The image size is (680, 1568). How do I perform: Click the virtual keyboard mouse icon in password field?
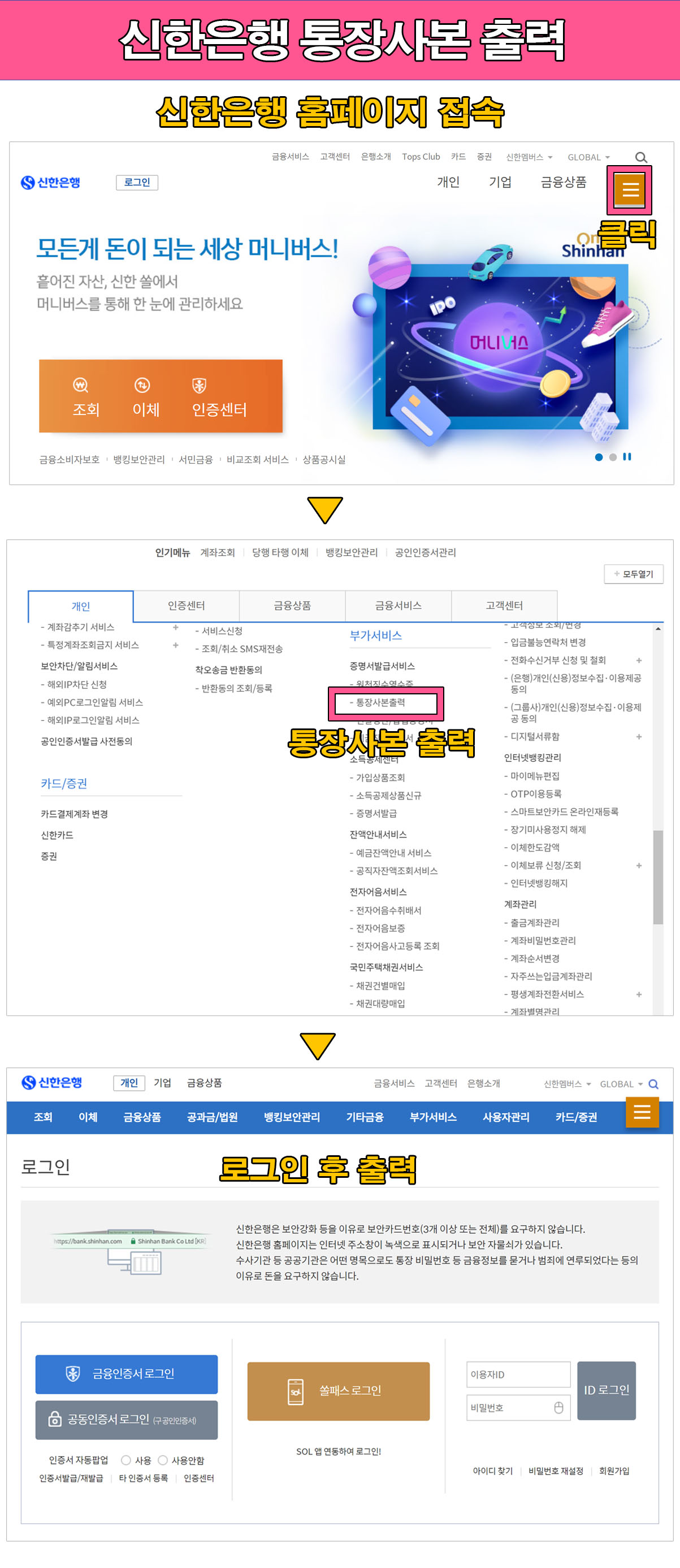pyautogui.click(x=558, y=1407)
